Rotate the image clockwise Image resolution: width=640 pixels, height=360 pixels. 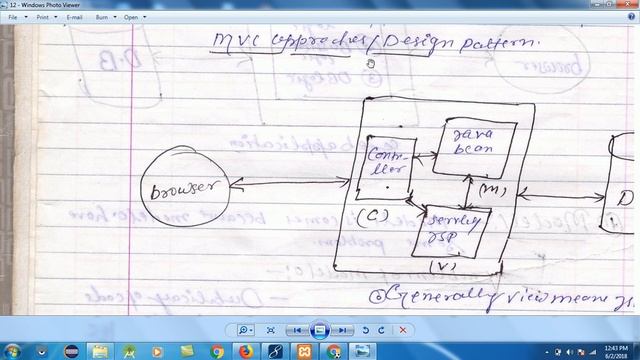point(381,330)
